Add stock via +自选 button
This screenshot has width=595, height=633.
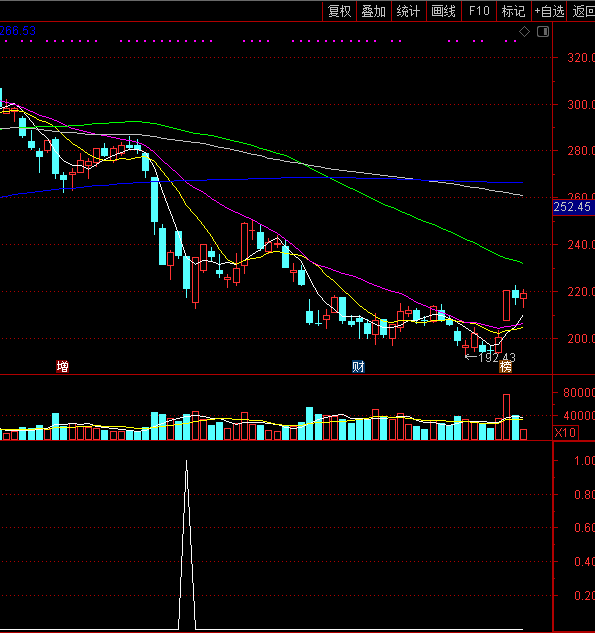point(549,11)
